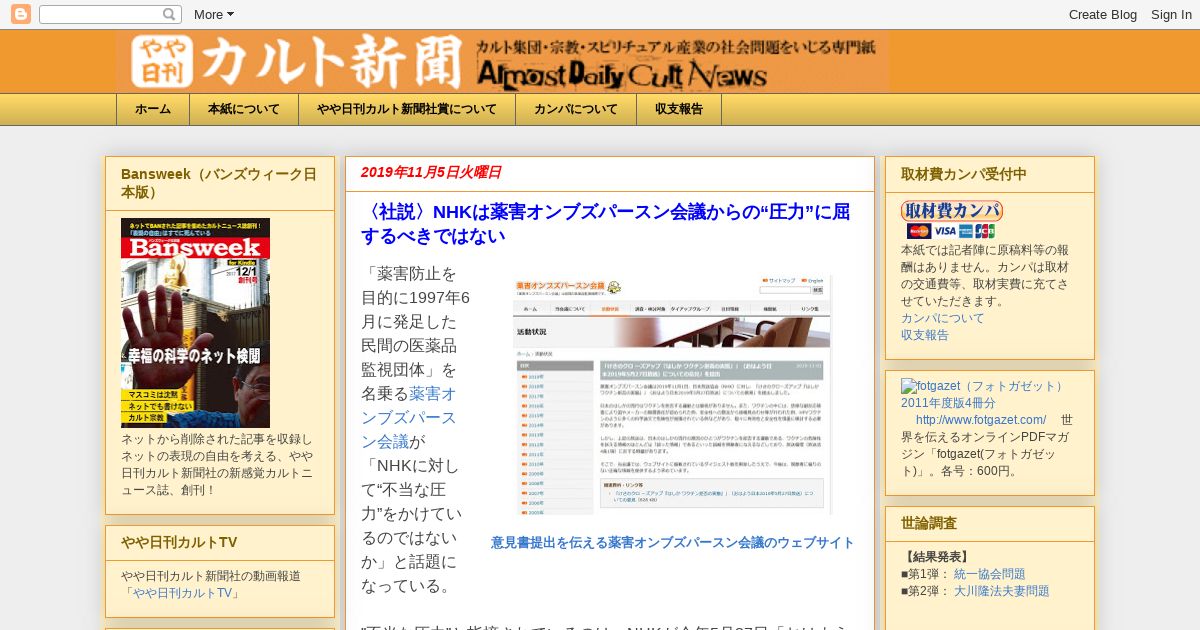Open the 収支報告 menu tab
The height and width of the screenshot is (630, 1200).
coord(679,110)
